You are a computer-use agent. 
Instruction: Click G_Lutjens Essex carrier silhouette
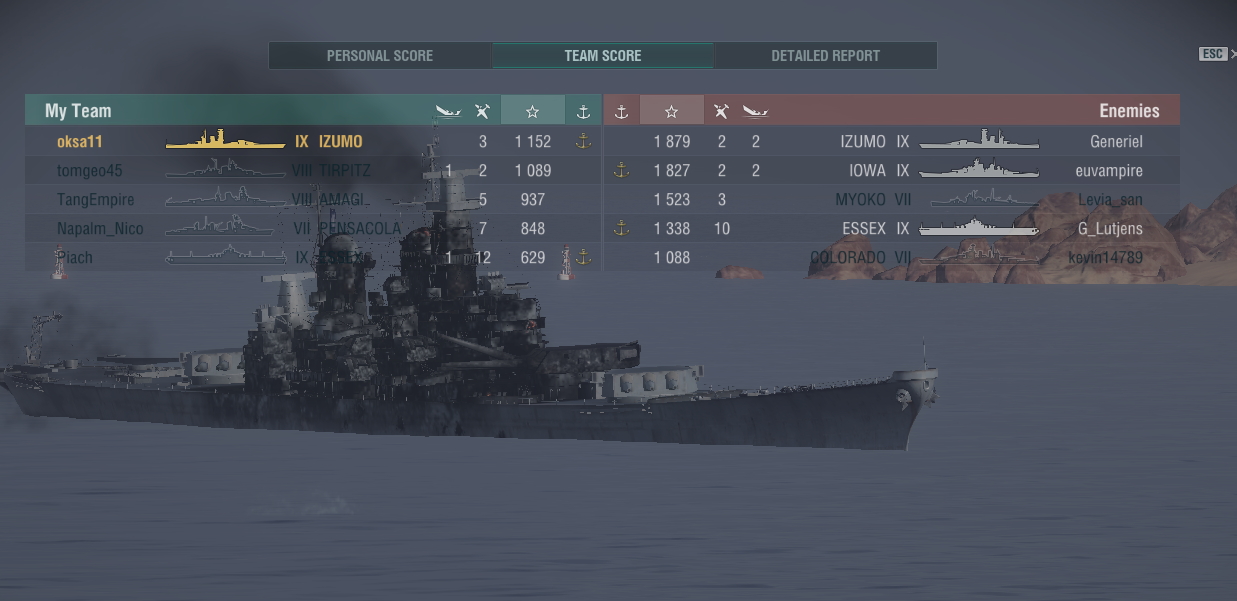(979, 228)
